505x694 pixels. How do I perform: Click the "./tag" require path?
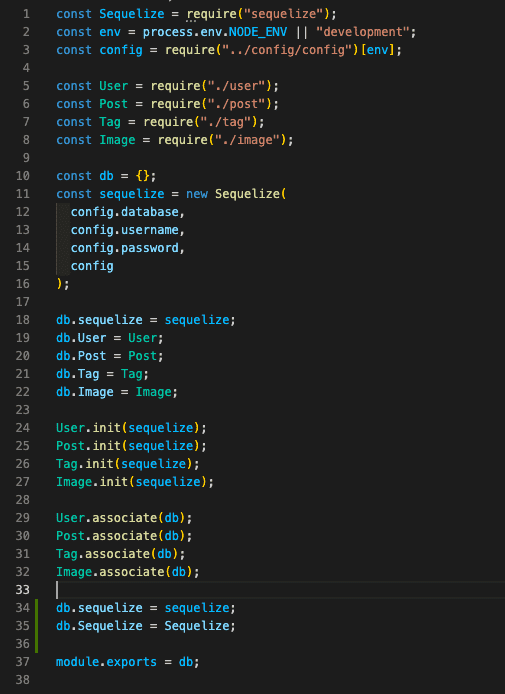coord(226,122)
